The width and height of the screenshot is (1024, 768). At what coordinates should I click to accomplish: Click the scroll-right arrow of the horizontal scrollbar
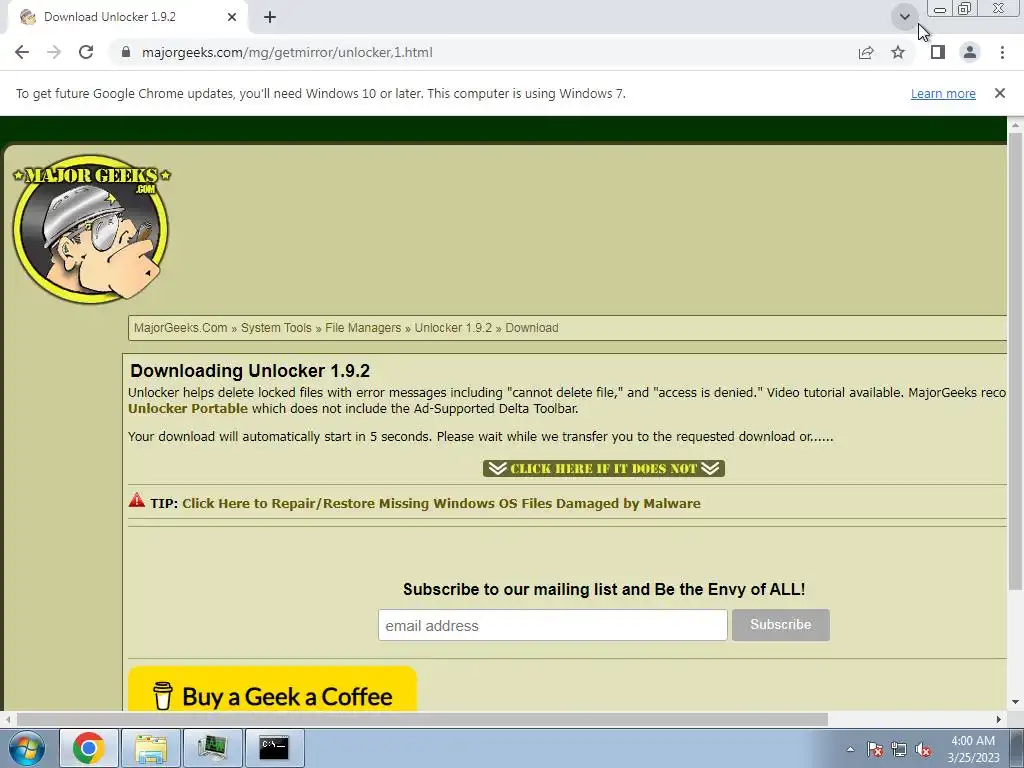[999, 719]
